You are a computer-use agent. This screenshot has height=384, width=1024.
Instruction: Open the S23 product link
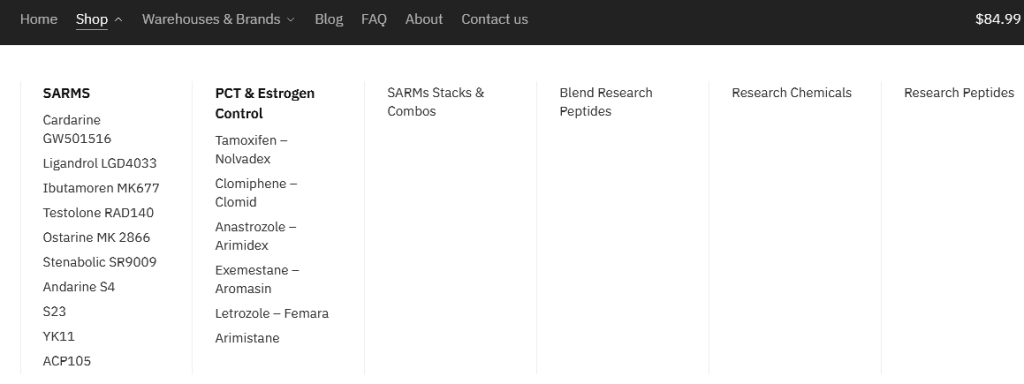coord(54,312)
